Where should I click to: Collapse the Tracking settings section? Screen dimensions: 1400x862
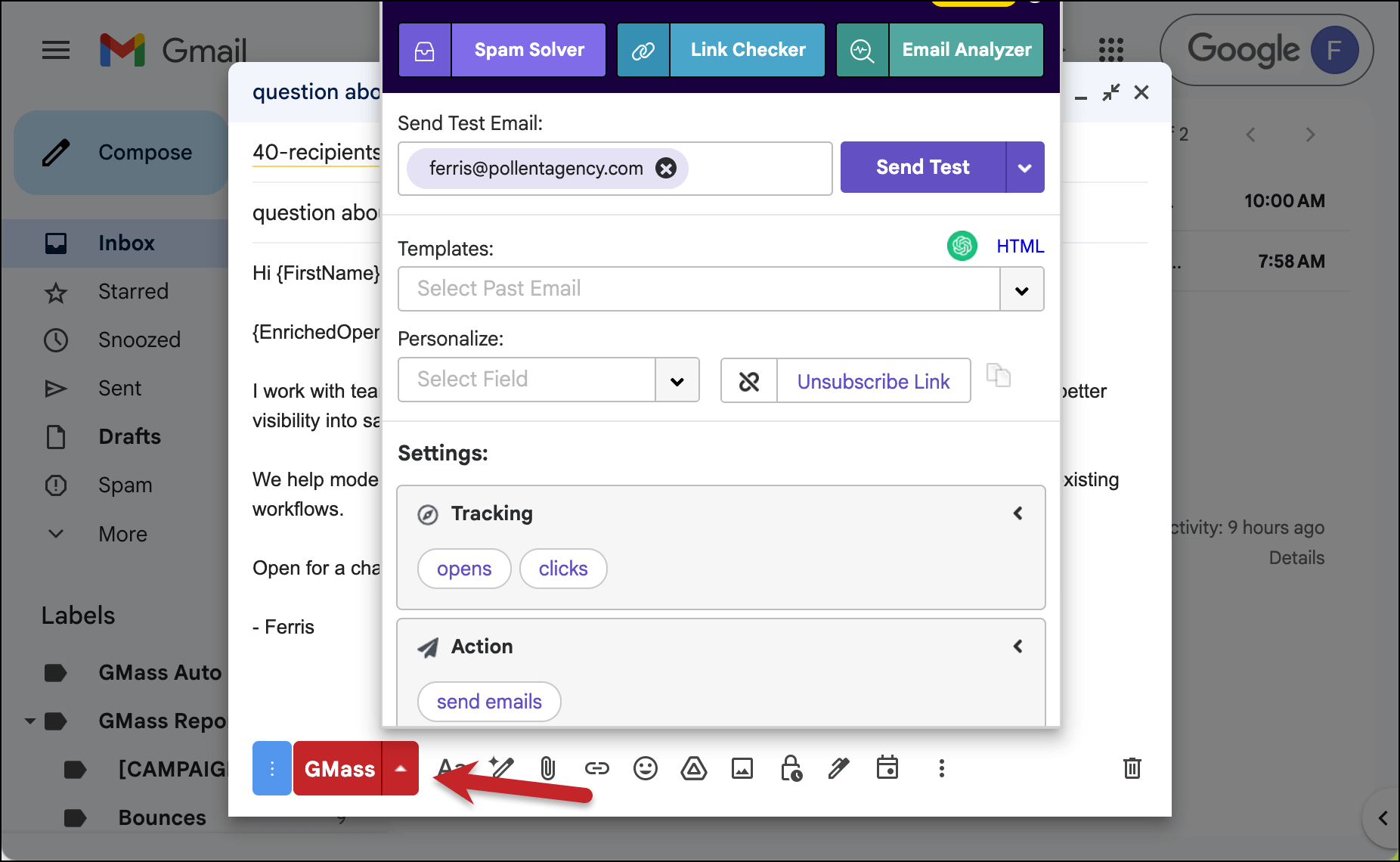click(1017, 513)
